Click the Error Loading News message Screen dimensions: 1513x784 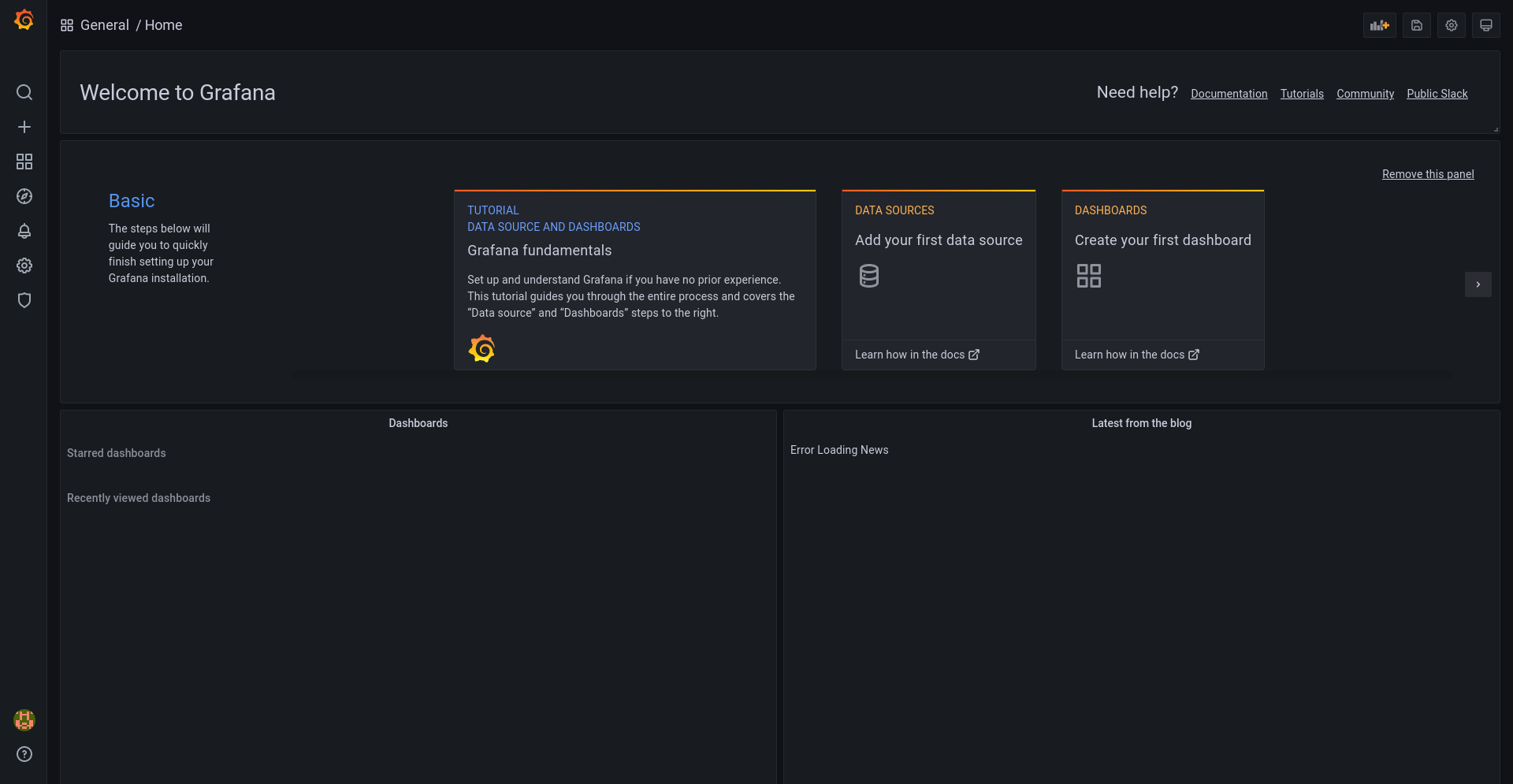point(839,450)
